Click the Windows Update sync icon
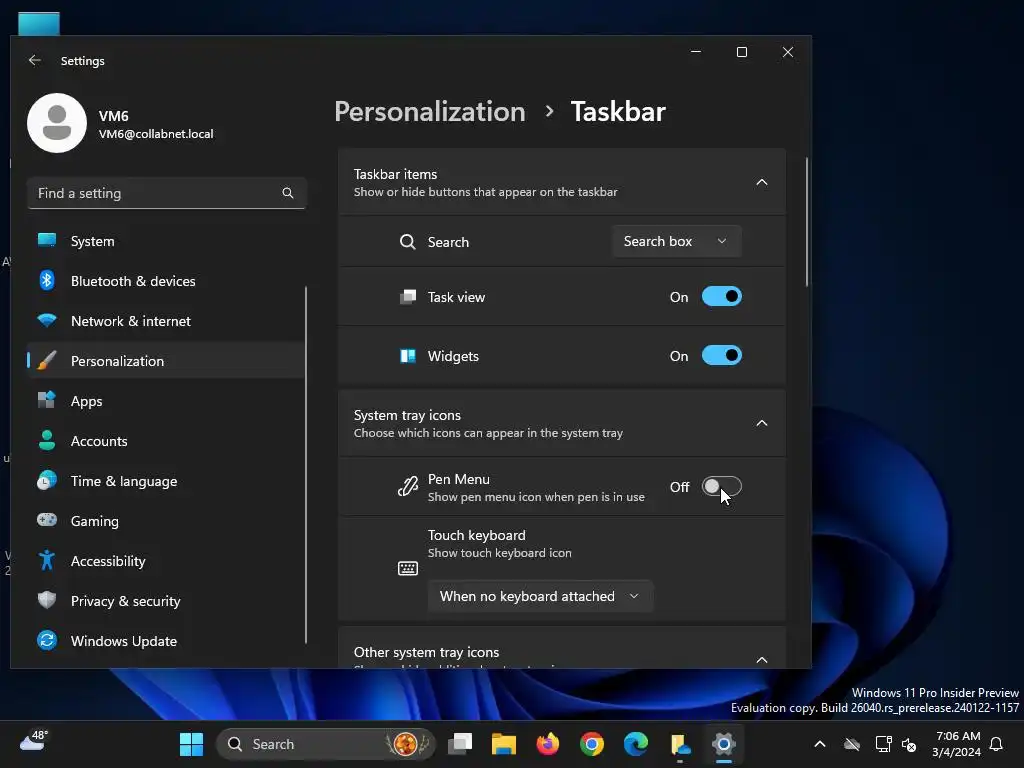1024x768 pixels. (x=46, y=640)
